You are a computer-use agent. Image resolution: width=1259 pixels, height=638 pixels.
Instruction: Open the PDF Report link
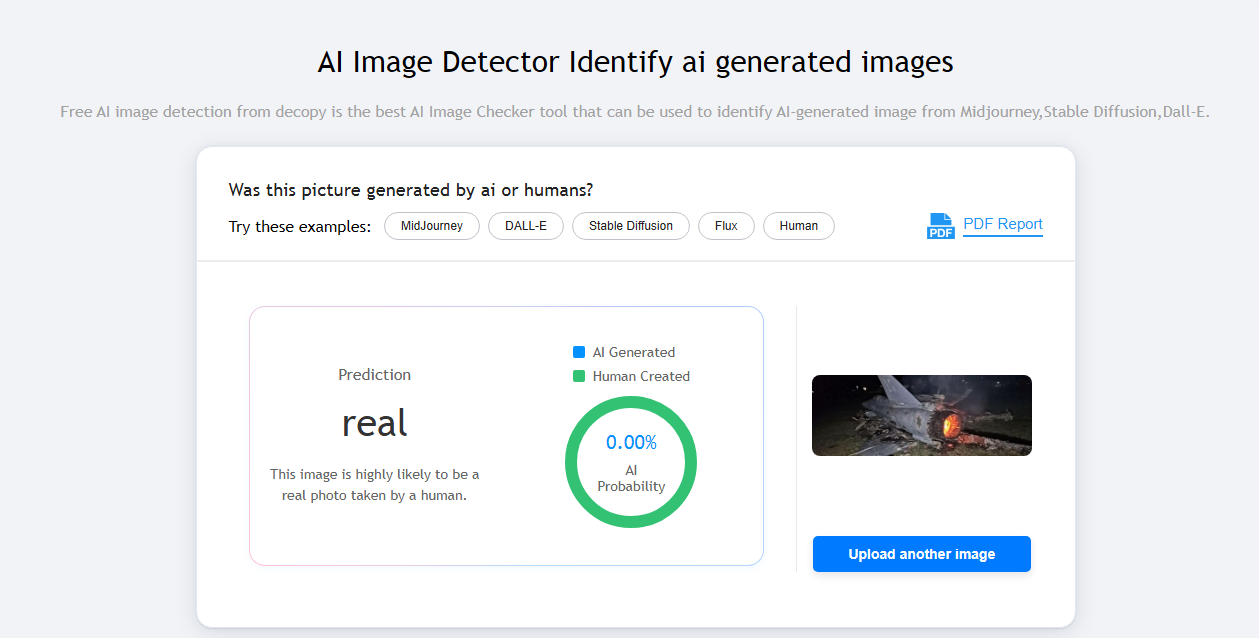pos(1003,224)
